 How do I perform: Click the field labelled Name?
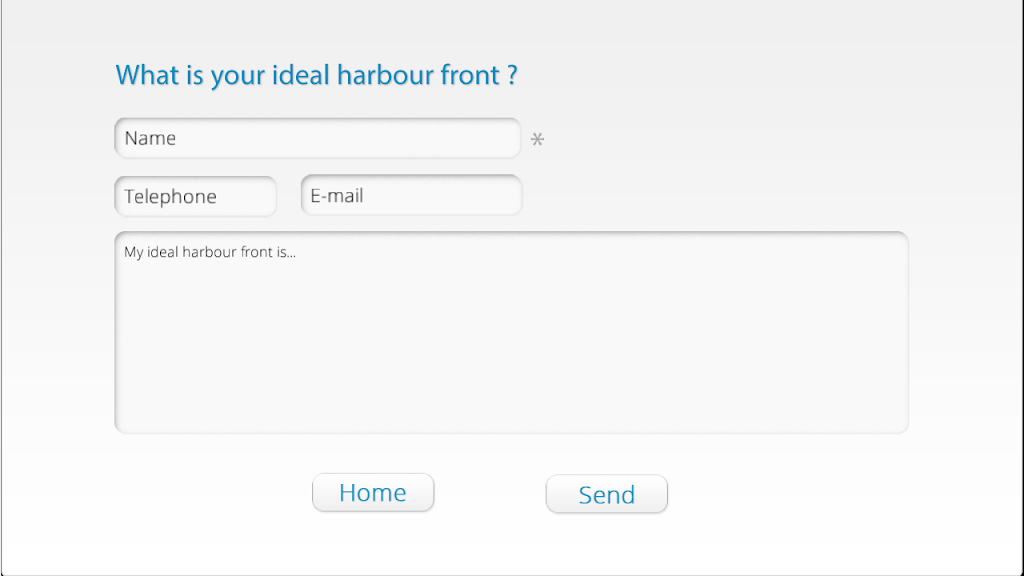tap(317, 138)
